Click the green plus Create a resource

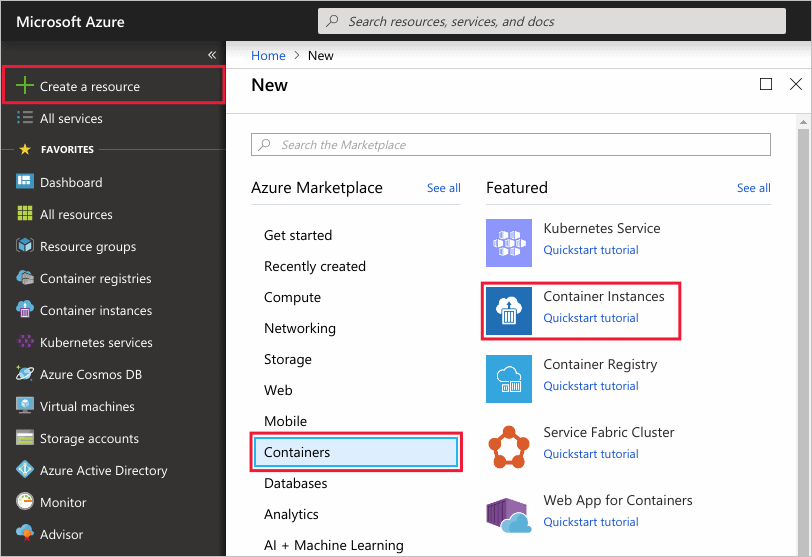(25, 86)
